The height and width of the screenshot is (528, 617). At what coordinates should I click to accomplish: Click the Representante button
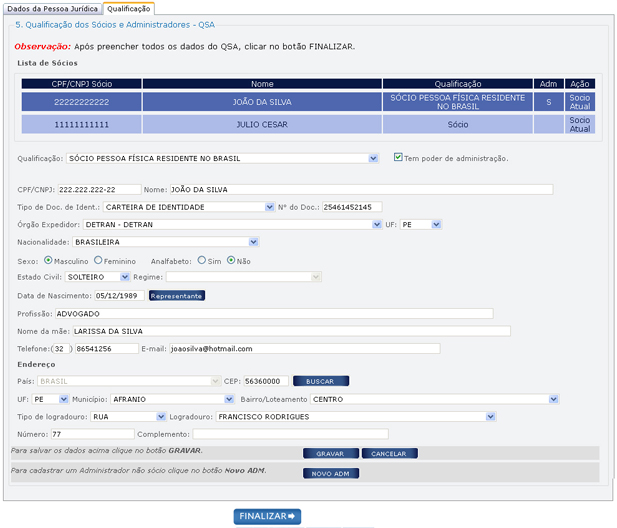(177, 296)
